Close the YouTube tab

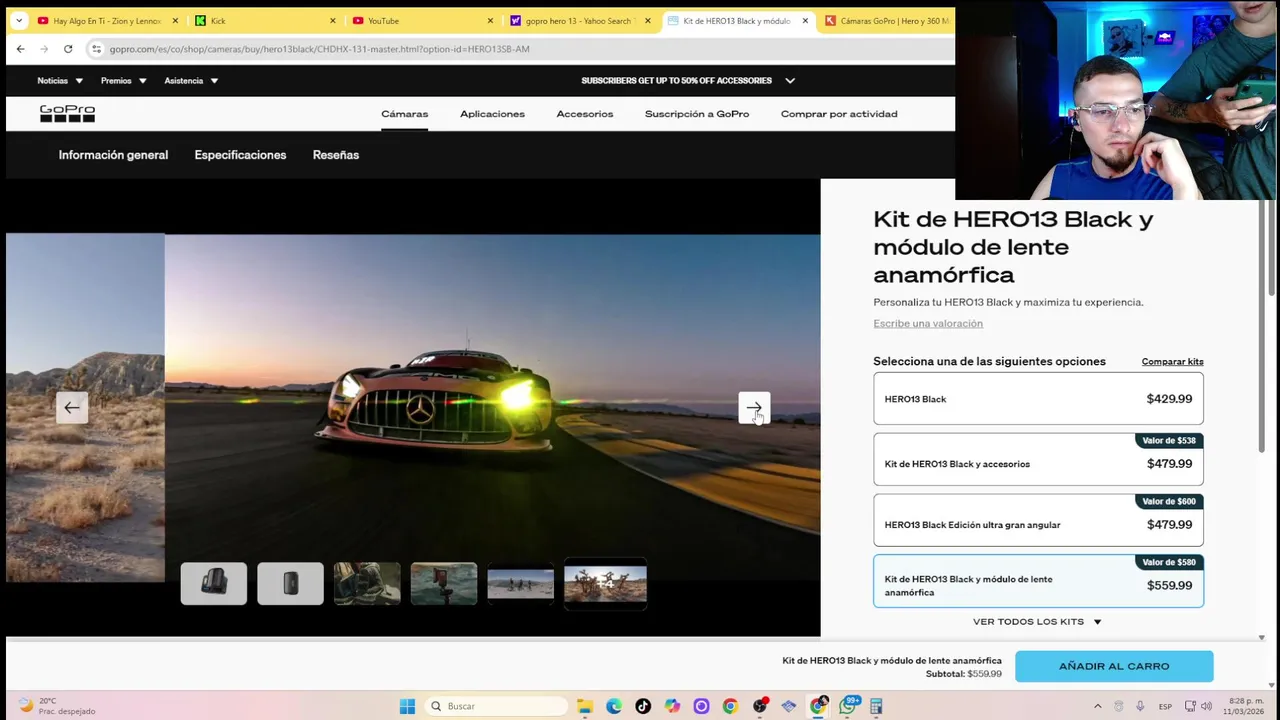(490, 20)
